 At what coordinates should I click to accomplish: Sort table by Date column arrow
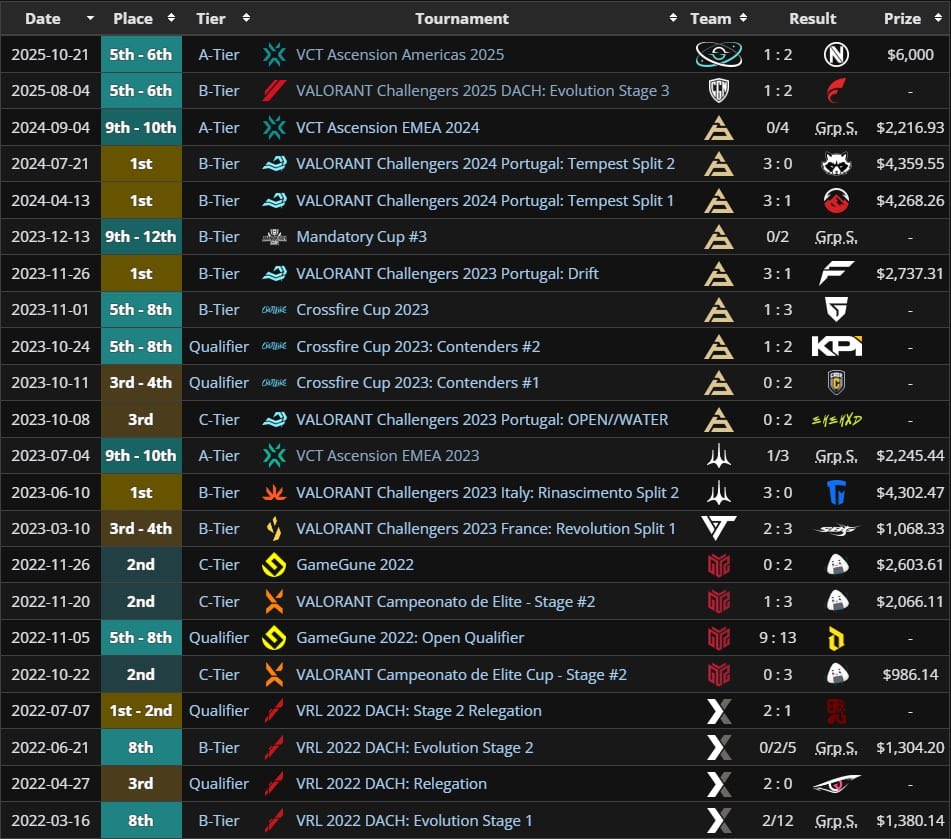90,18
